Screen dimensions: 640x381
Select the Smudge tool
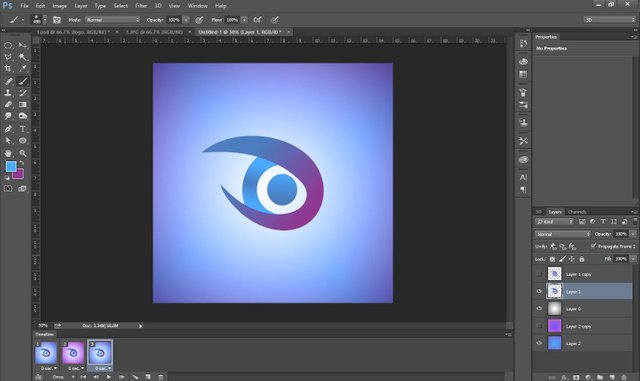tap(8, 116)
